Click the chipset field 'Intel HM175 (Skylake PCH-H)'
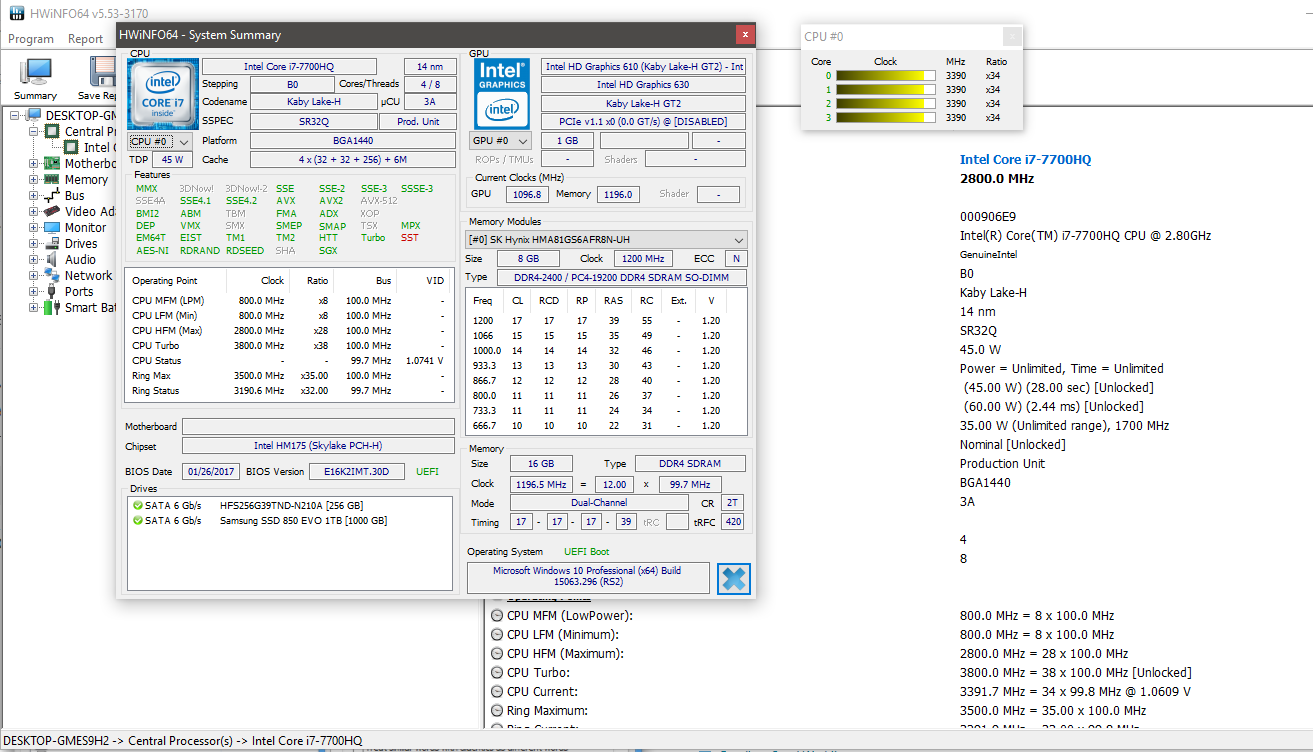This screenshot has height=752, width=1313. coord(317,446)
